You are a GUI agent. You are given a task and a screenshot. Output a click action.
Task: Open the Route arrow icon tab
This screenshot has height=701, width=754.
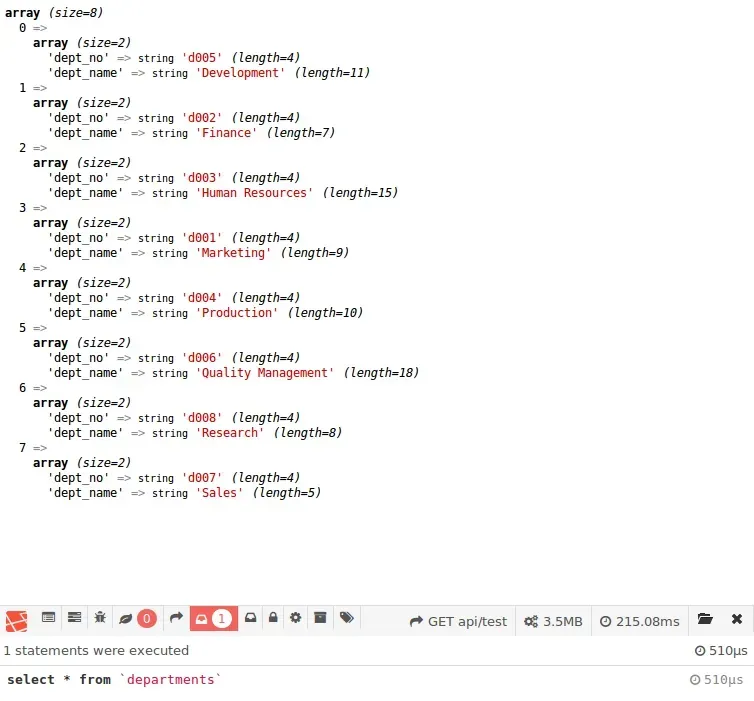point(176,617)
